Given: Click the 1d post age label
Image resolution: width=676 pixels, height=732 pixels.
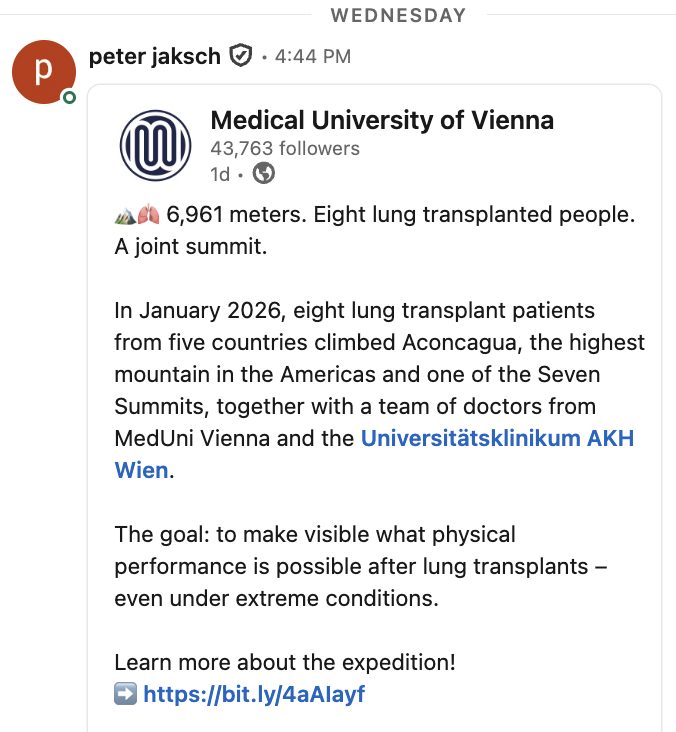Looking at the screenshot, I should tap(219, 174).
